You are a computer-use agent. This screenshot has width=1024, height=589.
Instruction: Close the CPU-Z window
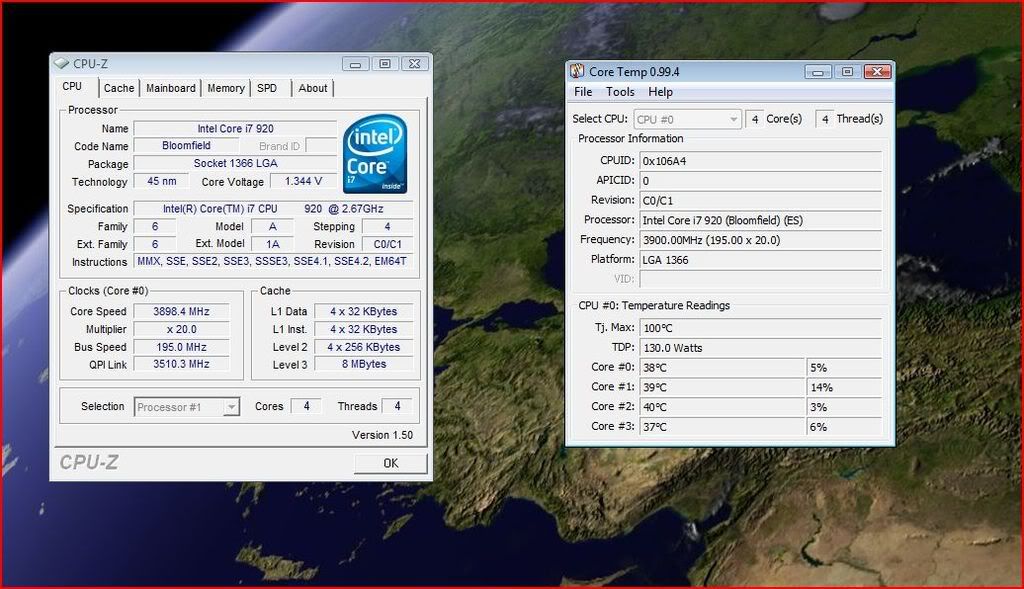[413, 64]
